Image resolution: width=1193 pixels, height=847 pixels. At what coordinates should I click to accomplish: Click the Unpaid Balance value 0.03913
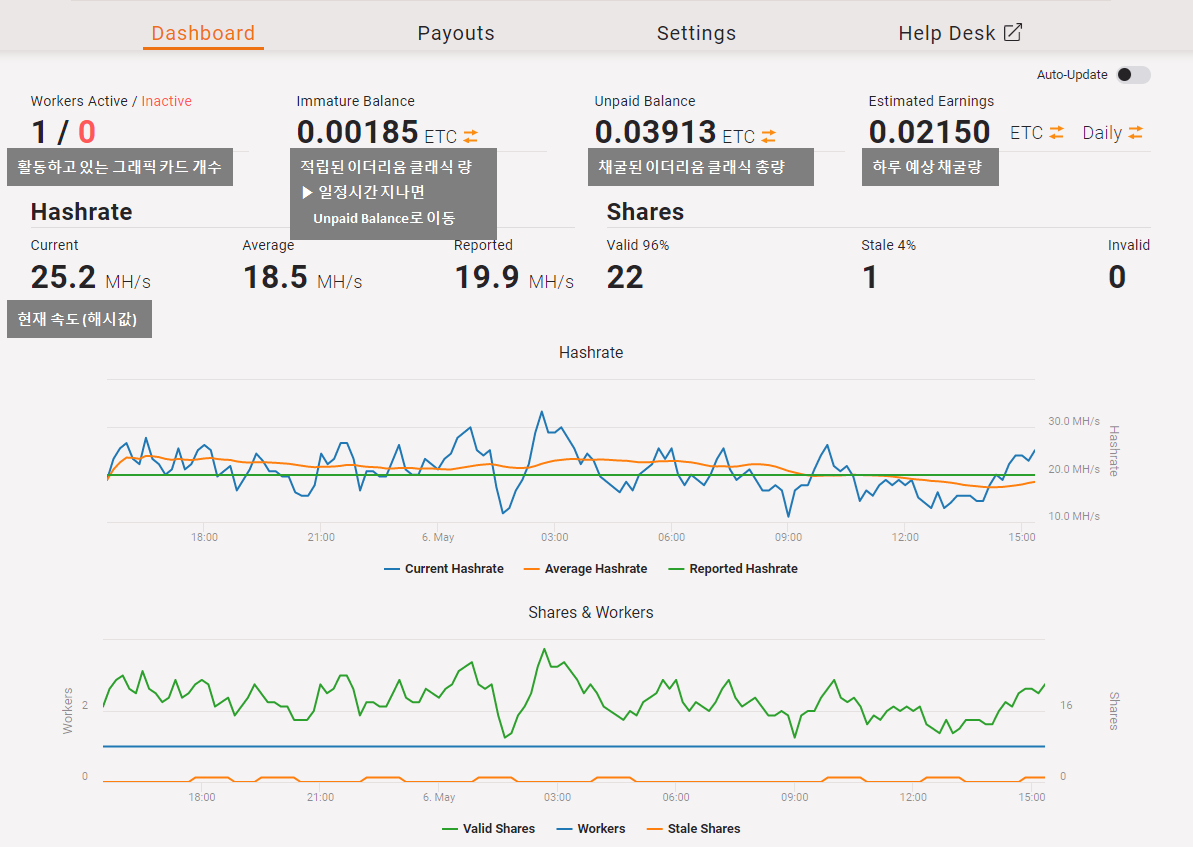click(x=656, y=132)
